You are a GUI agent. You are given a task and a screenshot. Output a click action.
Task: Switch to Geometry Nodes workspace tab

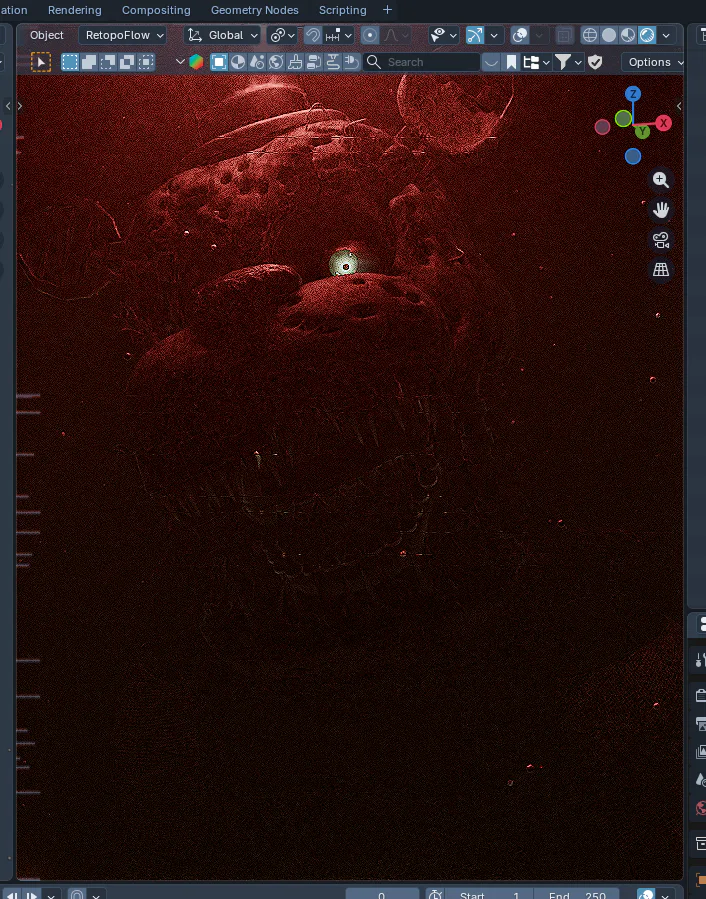[255, 10]
